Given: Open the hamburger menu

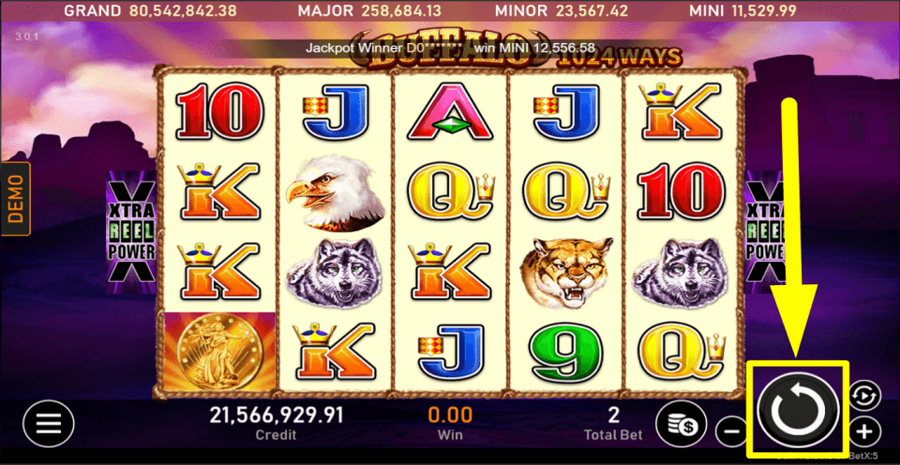Looking at the screenshot, I should (48, 424).
